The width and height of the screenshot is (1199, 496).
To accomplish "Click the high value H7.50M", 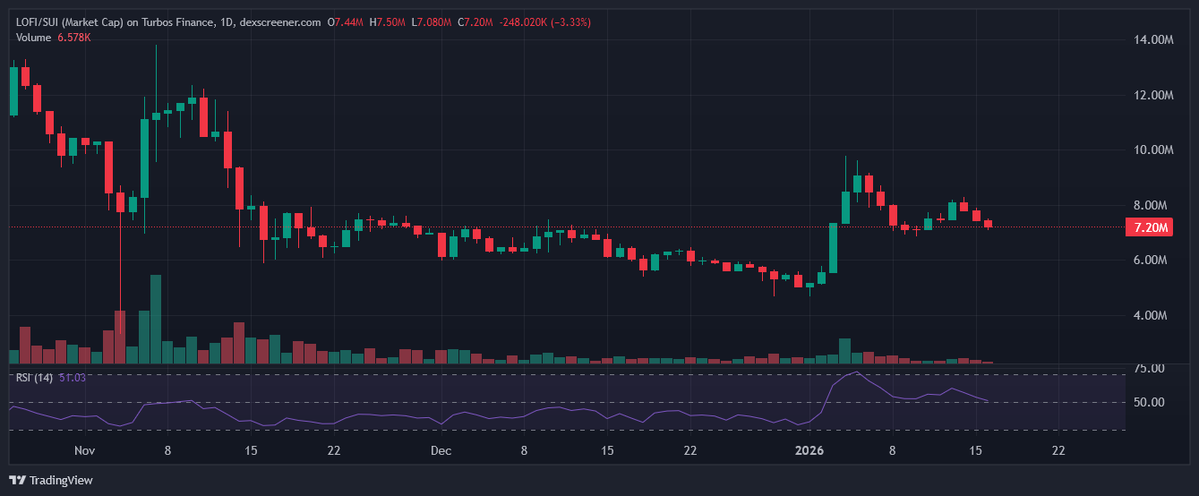I will 388,22.
